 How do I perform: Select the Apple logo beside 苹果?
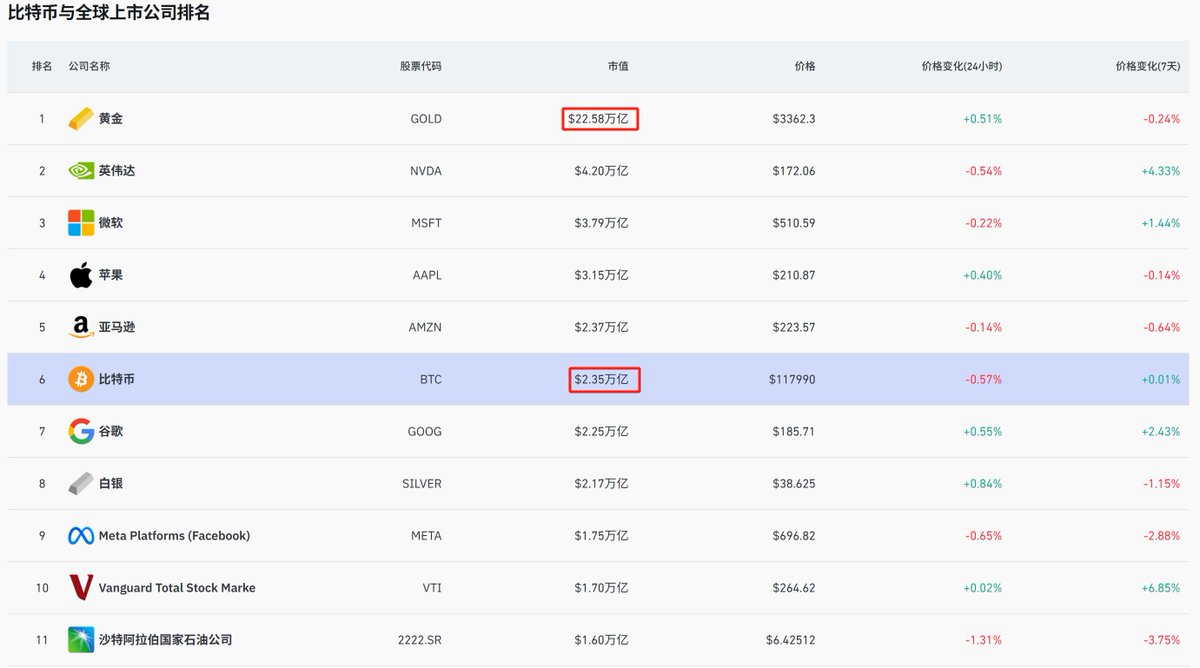(x=81, y=274)
